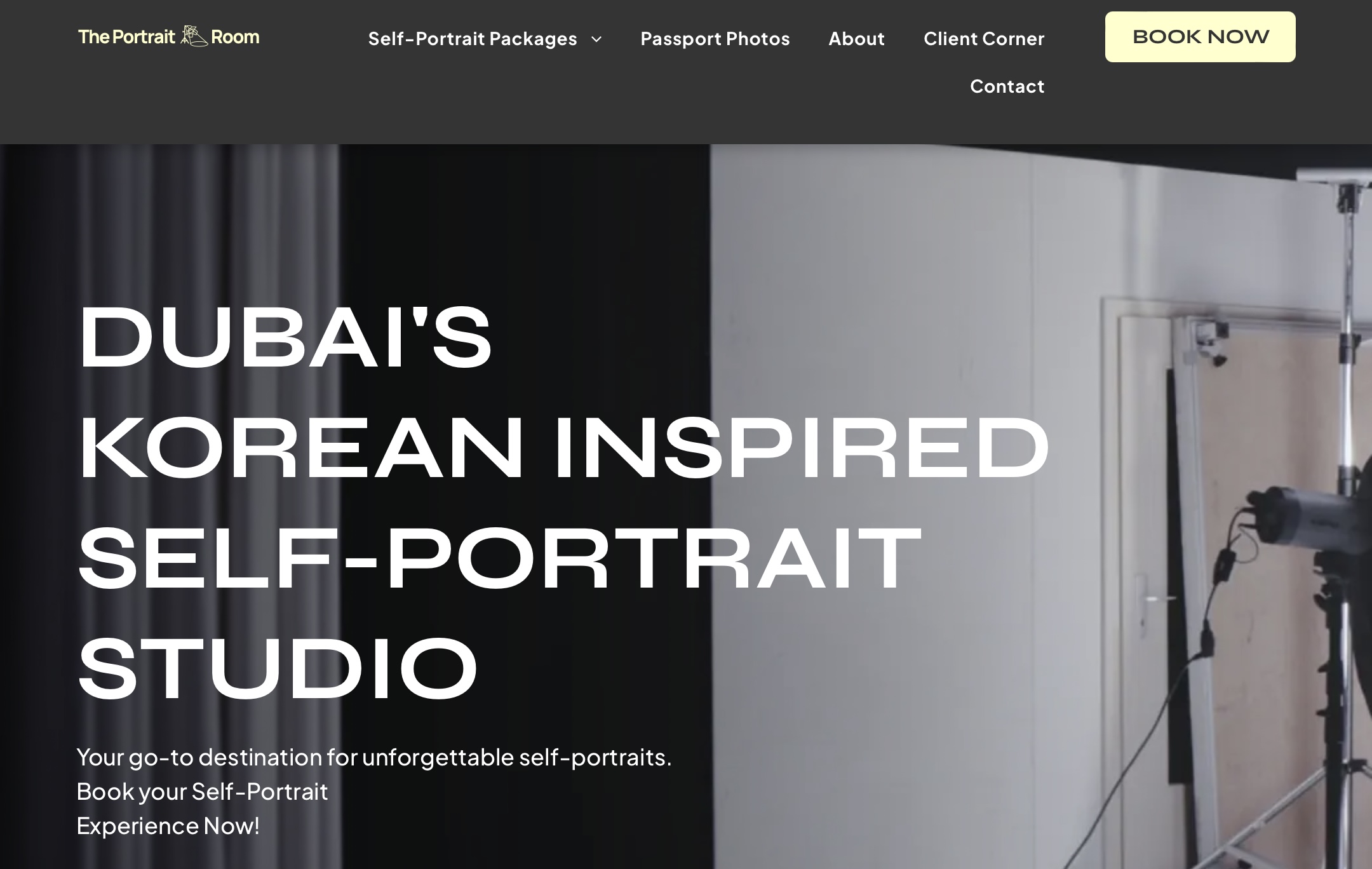Navigate to the Contact page
The image size is (1372, 869).
(1007, 86)
